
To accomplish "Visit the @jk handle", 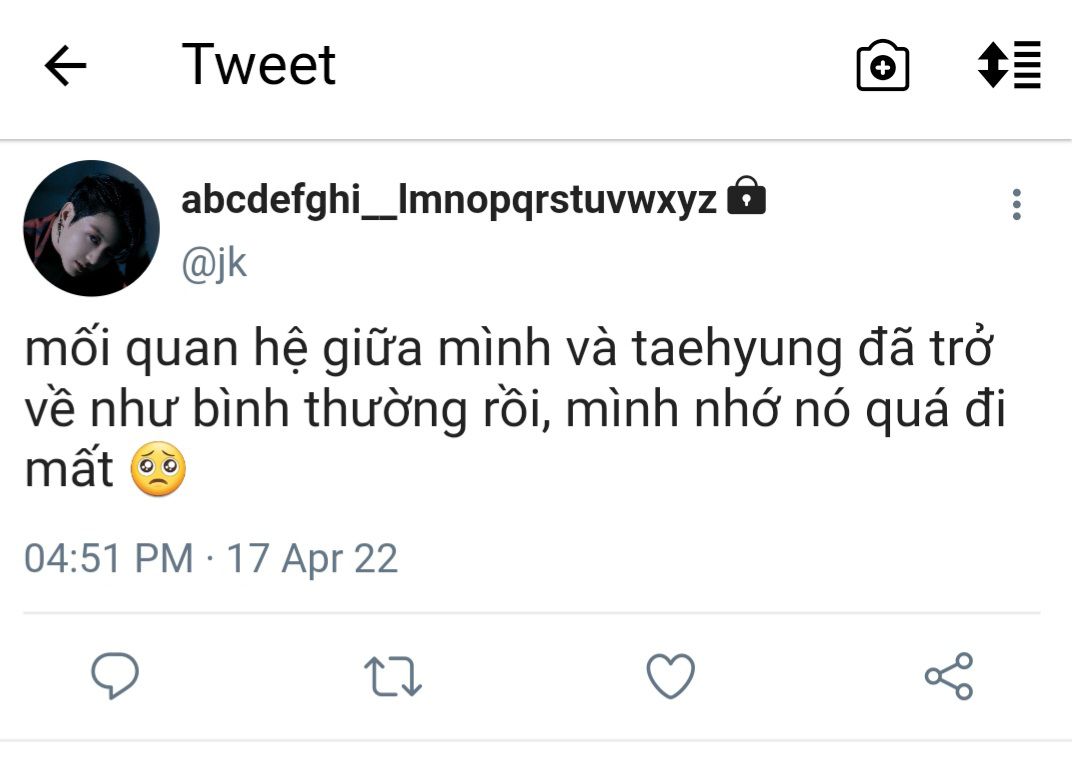I will click(x=214, y=263).
